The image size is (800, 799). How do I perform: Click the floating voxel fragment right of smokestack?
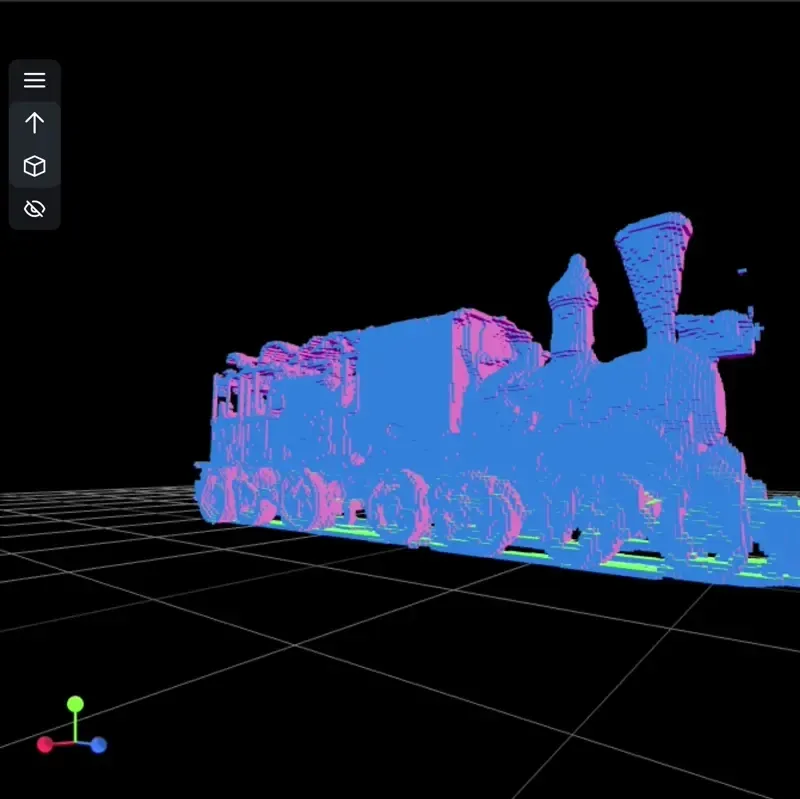pos(741,271)
